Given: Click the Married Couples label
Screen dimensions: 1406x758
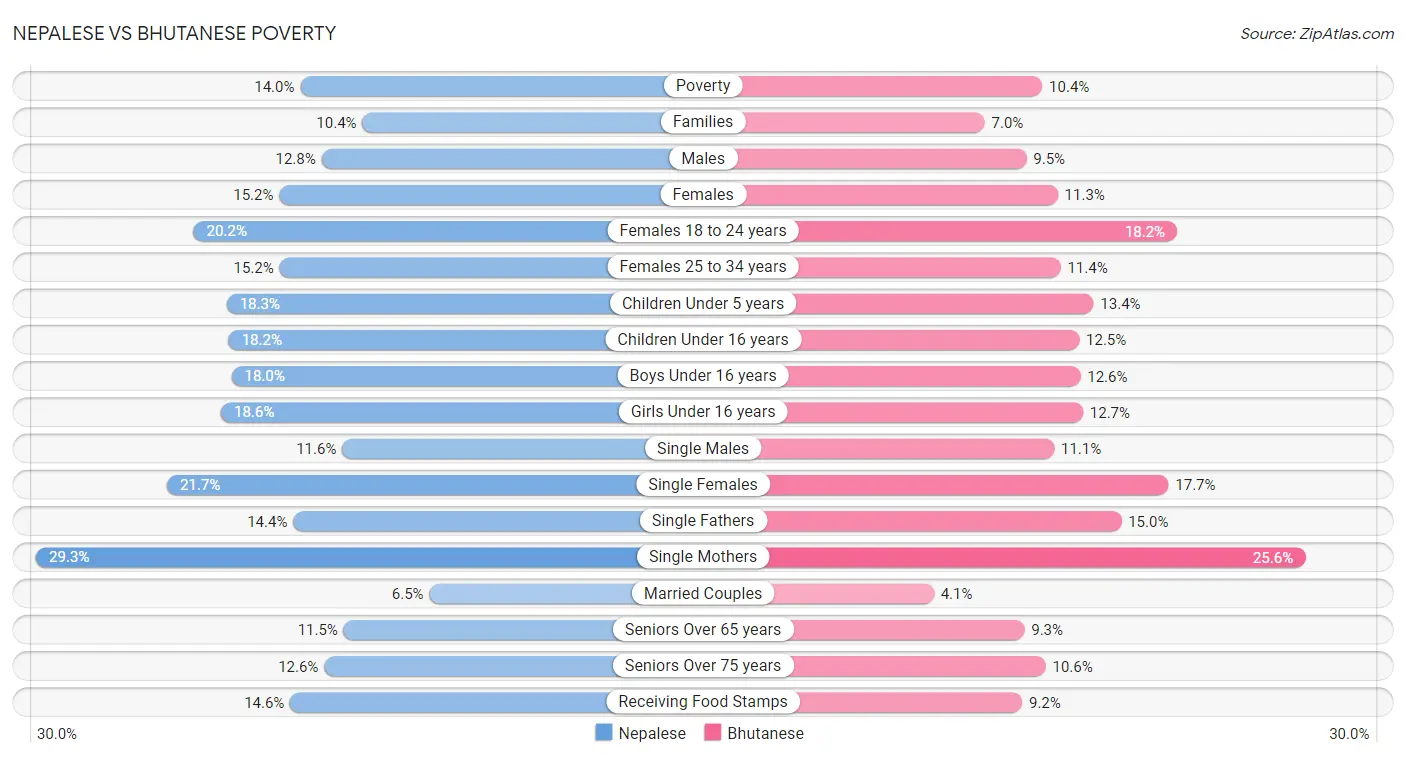Looking at the screenshot, I should pyautogui.click(x=703, y=593).
